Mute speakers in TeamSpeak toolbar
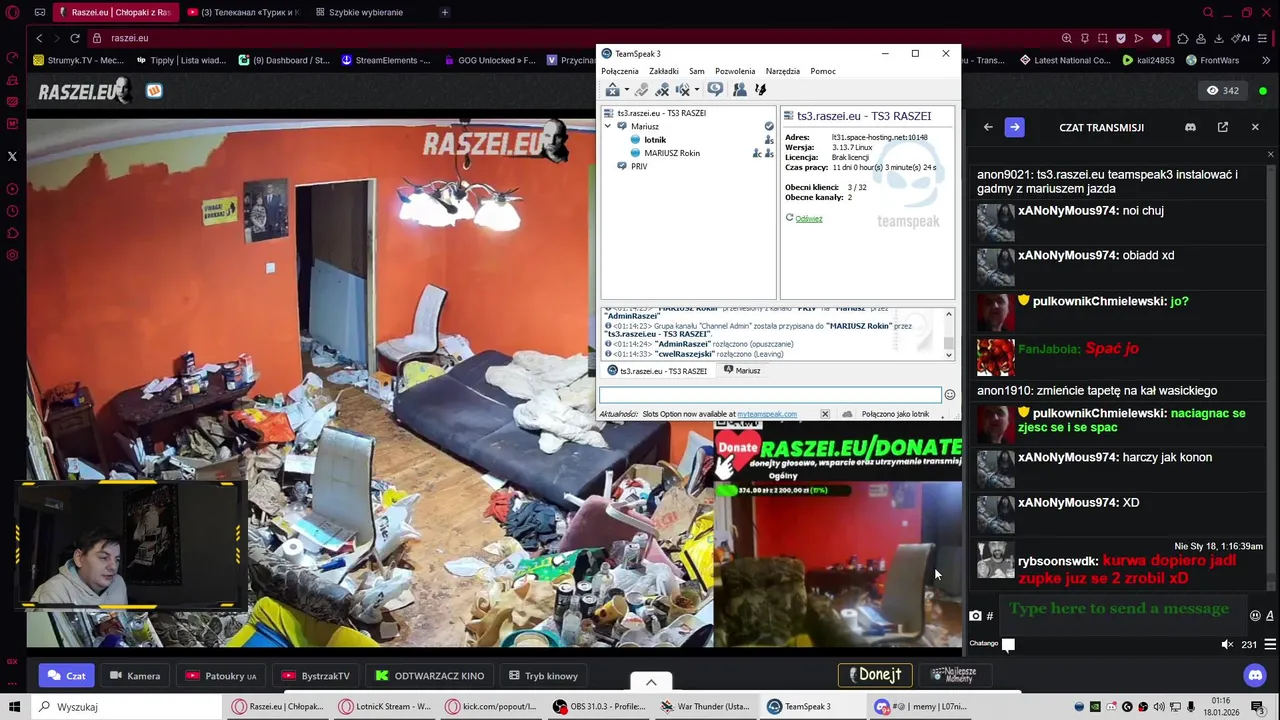 click(683, 90)
